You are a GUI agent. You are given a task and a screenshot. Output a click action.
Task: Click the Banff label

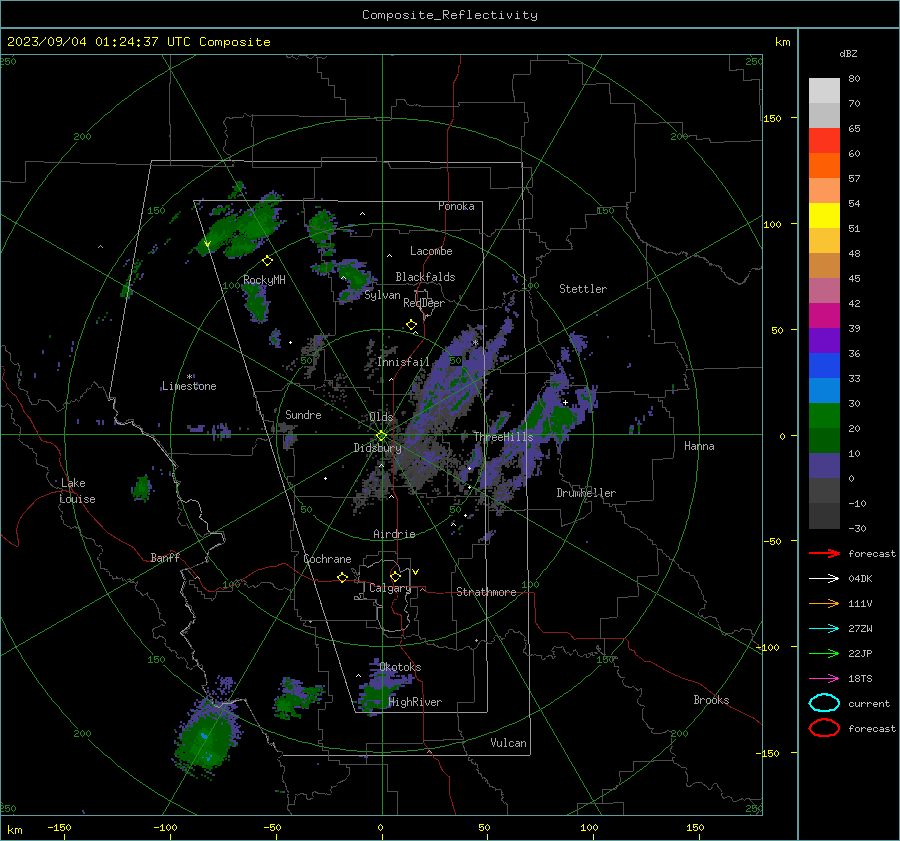point(165,557)
